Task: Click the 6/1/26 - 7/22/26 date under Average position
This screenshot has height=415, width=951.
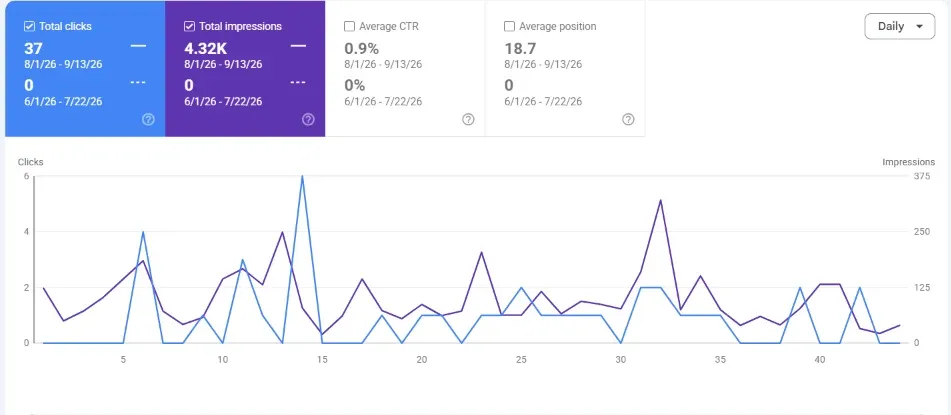Action: click(x=543, y=101)
